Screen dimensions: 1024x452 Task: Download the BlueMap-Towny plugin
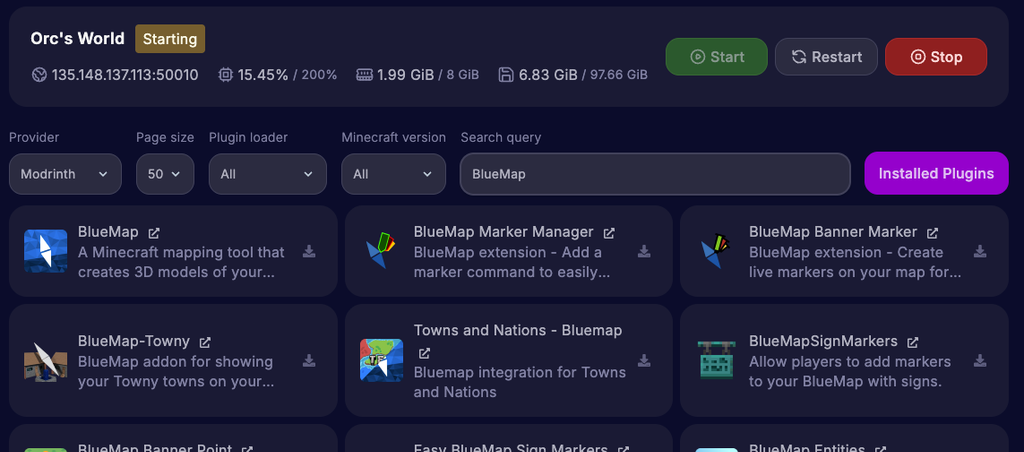pyautogui.click(x=309, y=361)
